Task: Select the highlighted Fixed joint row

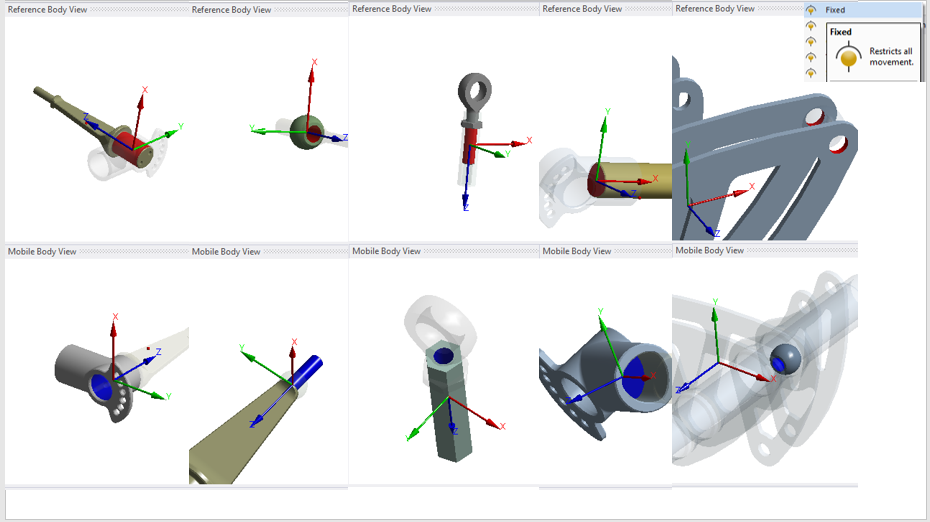Action: (x=863, y=9)
